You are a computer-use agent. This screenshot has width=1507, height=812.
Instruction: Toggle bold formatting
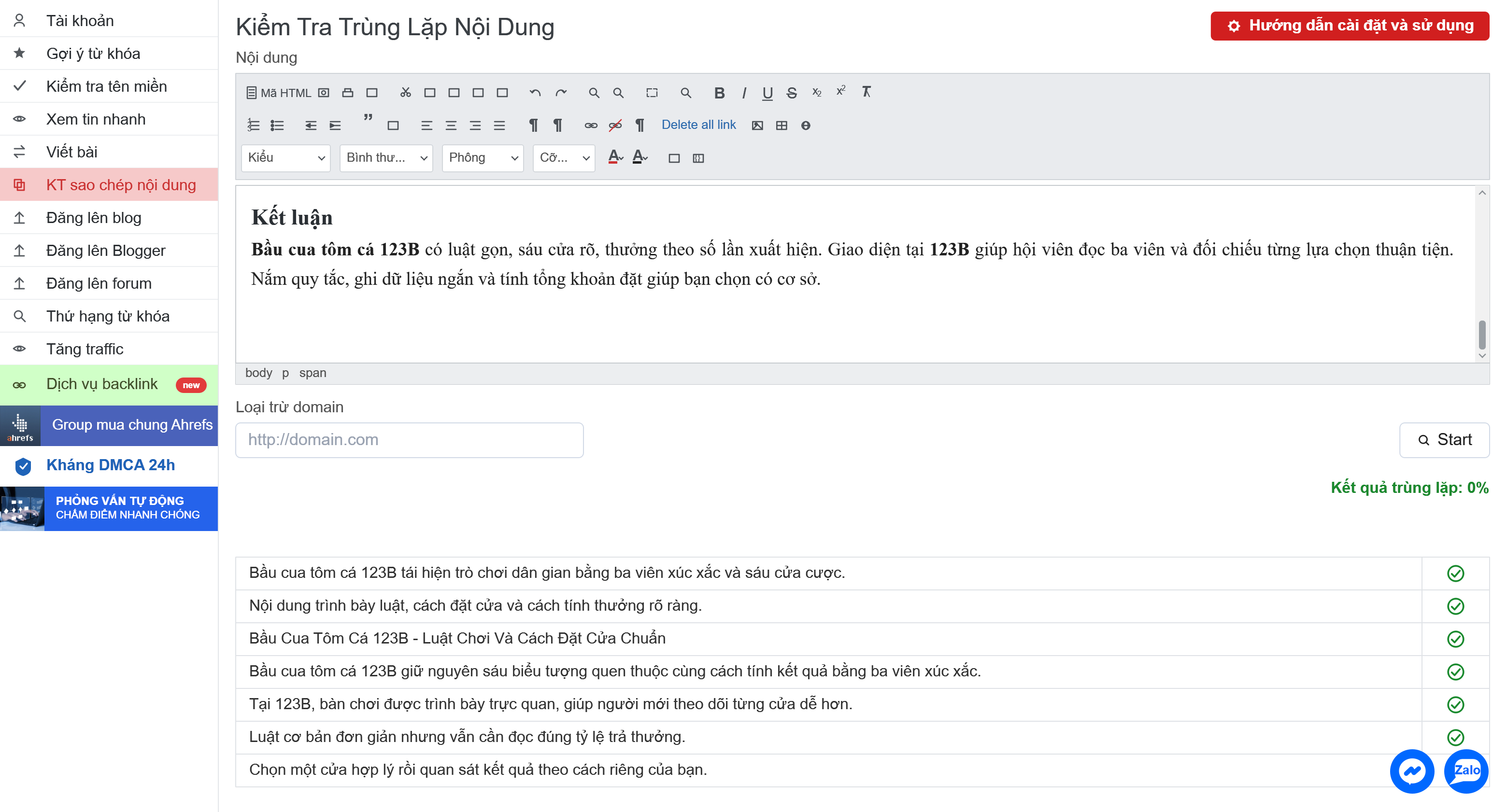(x=720, y=93)
